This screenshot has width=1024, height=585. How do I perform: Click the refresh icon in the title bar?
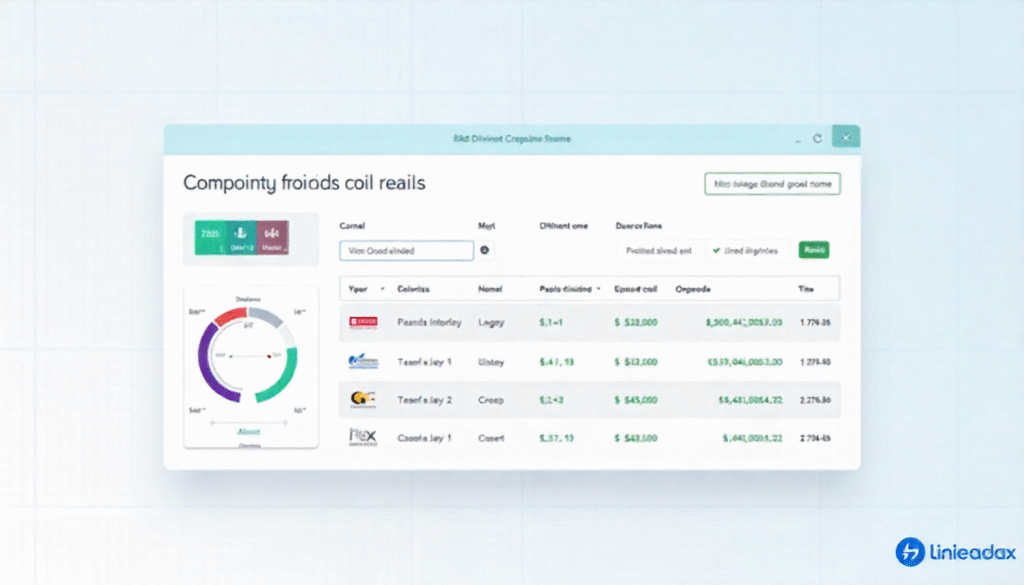click(817, 139)
